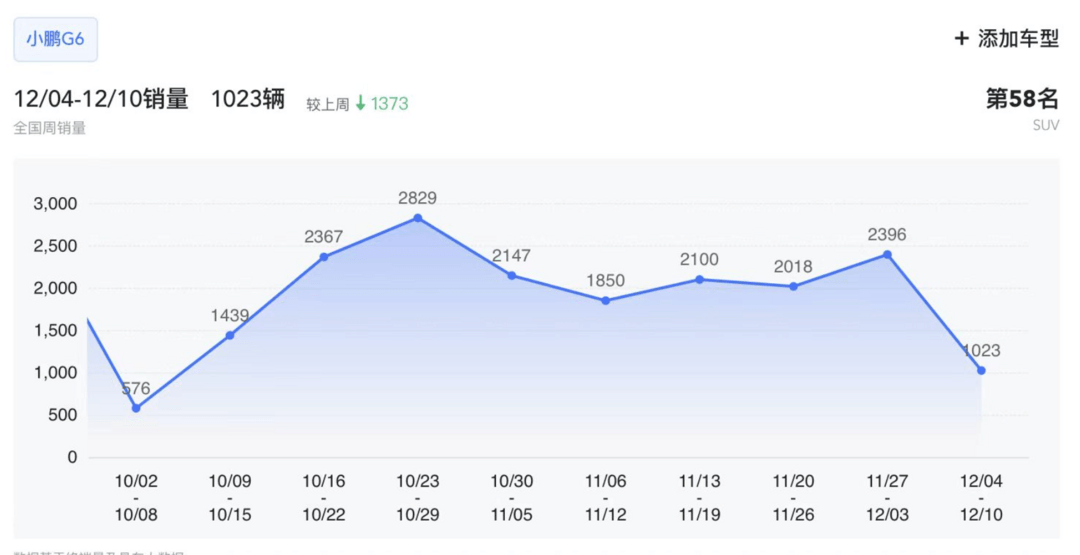Click the 10/23 - 10/29 week label

(x=417, y=498)
